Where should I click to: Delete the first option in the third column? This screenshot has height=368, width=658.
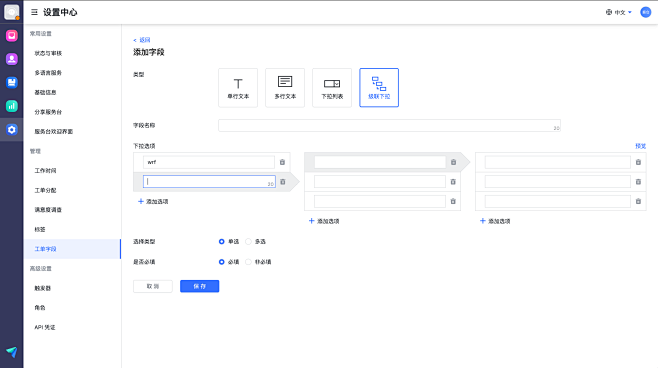click(x=638, y=162)
